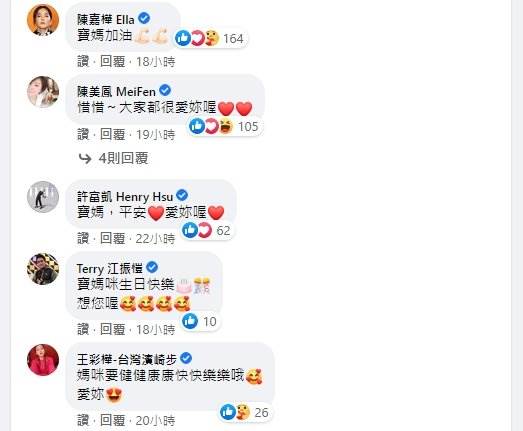523x431 pixels.
Task: Open the like count 10 on Terry's comment
Action: click(200, 322)
